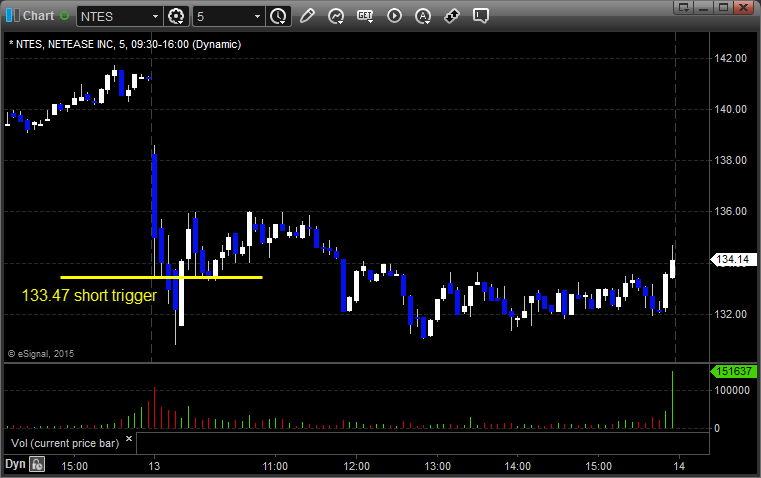Click the 134.14 current price label
This screenshot has width=761, height=478.
coord(732,260)
